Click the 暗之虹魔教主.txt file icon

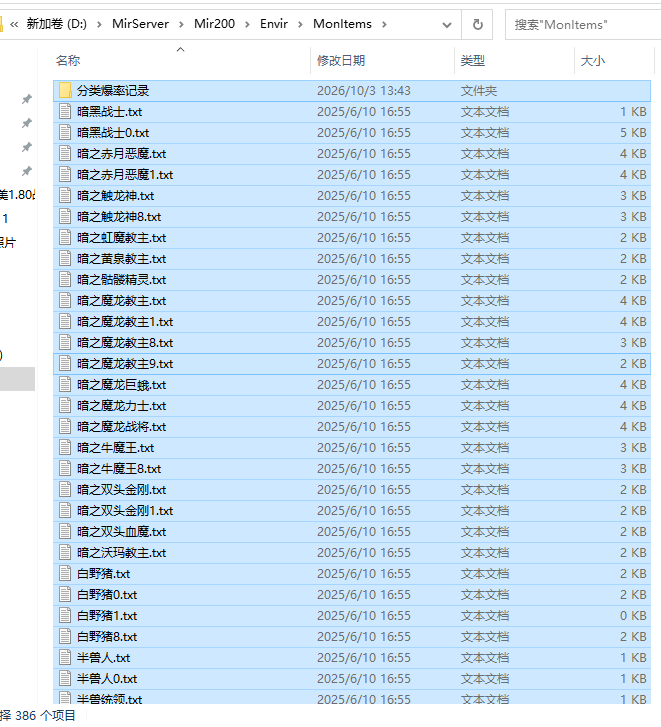65,237
